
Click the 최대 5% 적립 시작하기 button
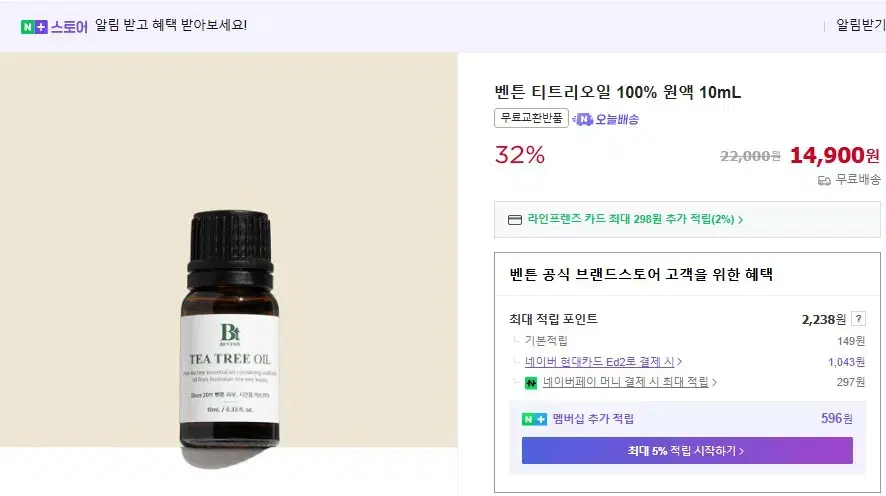(x=687, y=450)
